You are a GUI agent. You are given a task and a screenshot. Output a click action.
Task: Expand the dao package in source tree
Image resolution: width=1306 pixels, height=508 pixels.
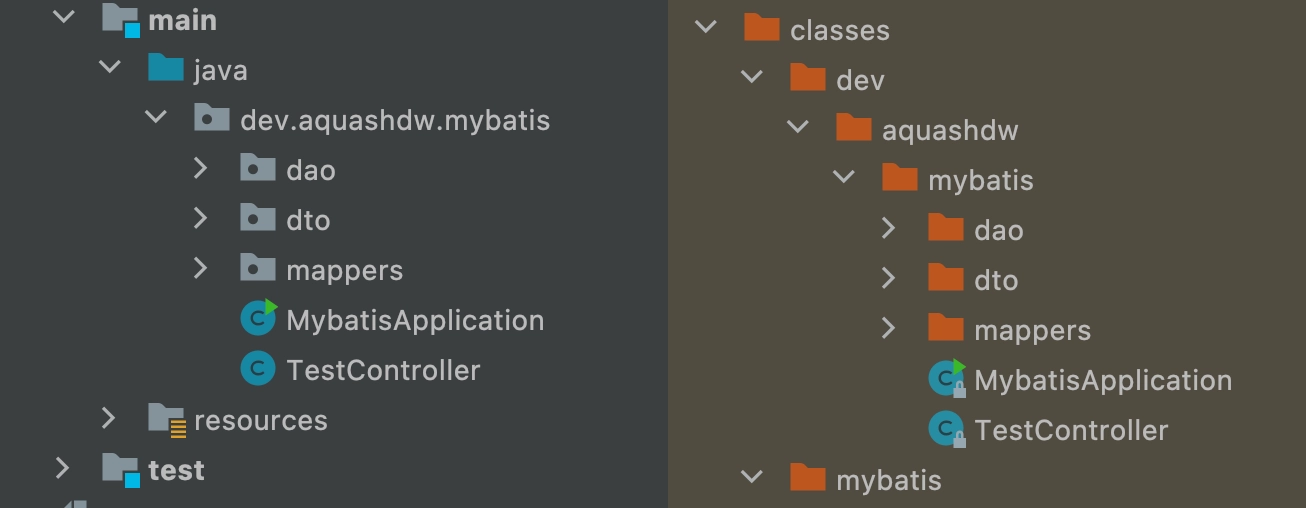[200, 168]
